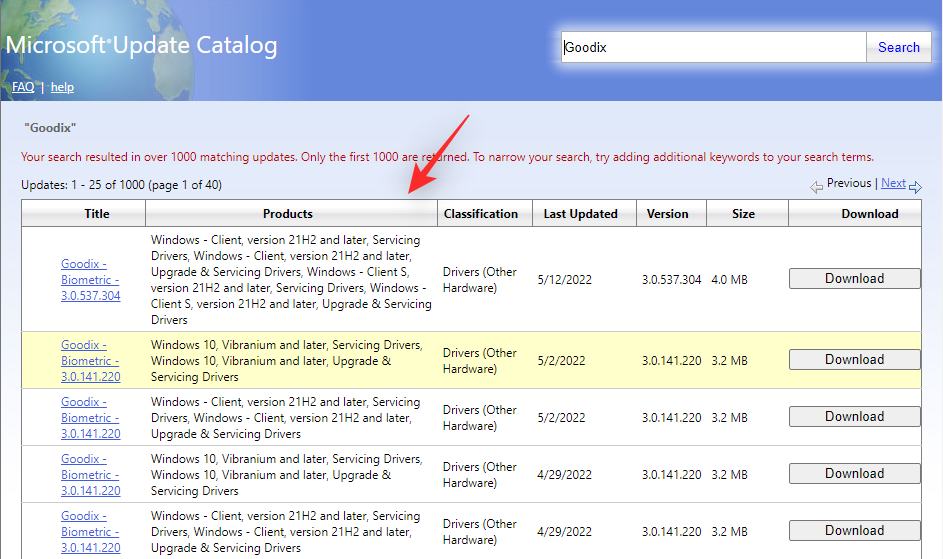943x559 pixels.
Task: Click the Goodix search text field
Action: [x=712, y=47]
